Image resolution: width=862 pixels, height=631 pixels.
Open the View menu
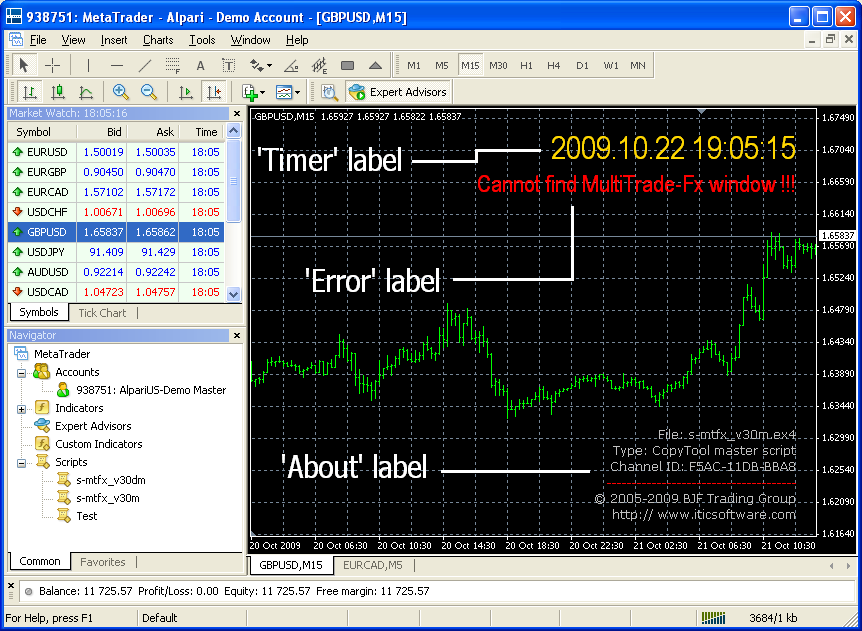tap(73, 40)
